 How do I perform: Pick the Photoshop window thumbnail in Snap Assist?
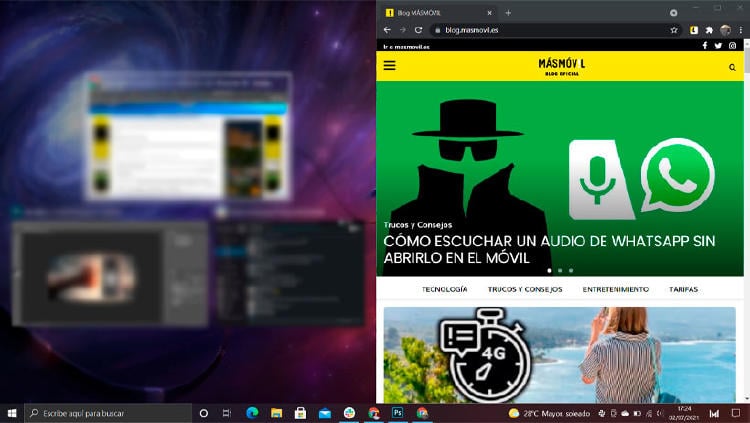tap(110, 274)
